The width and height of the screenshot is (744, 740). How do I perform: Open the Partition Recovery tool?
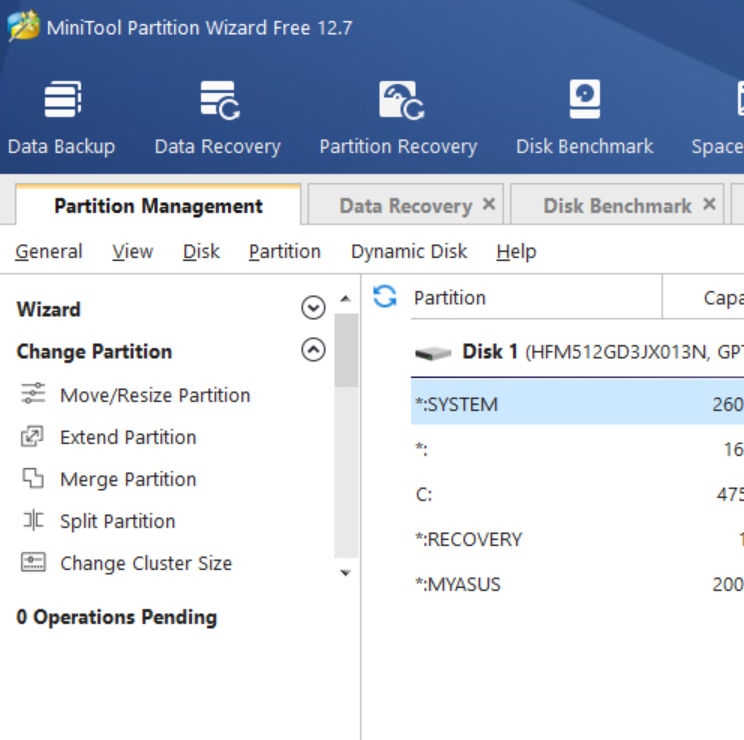pyautogui.click(x=399, y=119)
